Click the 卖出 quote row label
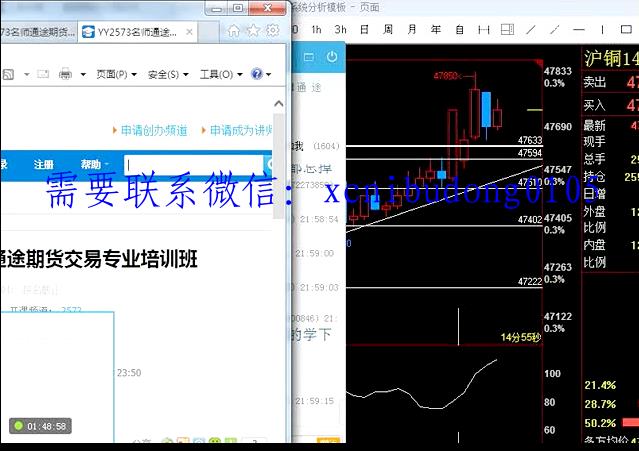 pyautogui.click(x=594, y=82)
